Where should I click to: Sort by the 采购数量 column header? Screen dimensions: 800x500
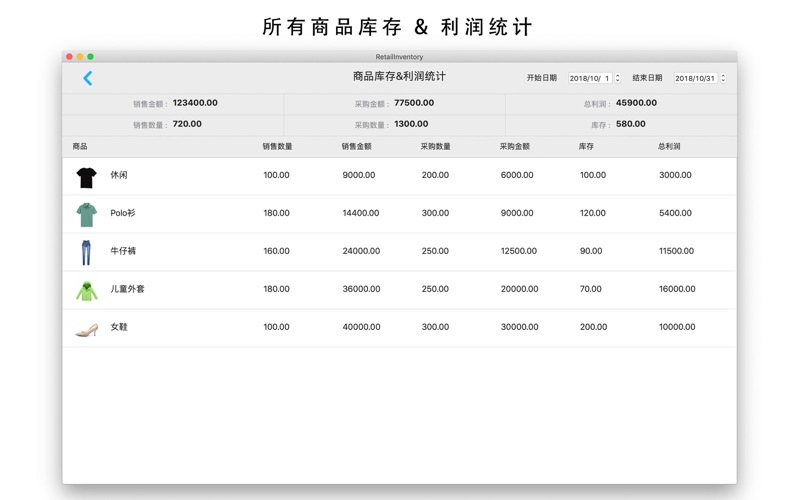coord(435,147)
